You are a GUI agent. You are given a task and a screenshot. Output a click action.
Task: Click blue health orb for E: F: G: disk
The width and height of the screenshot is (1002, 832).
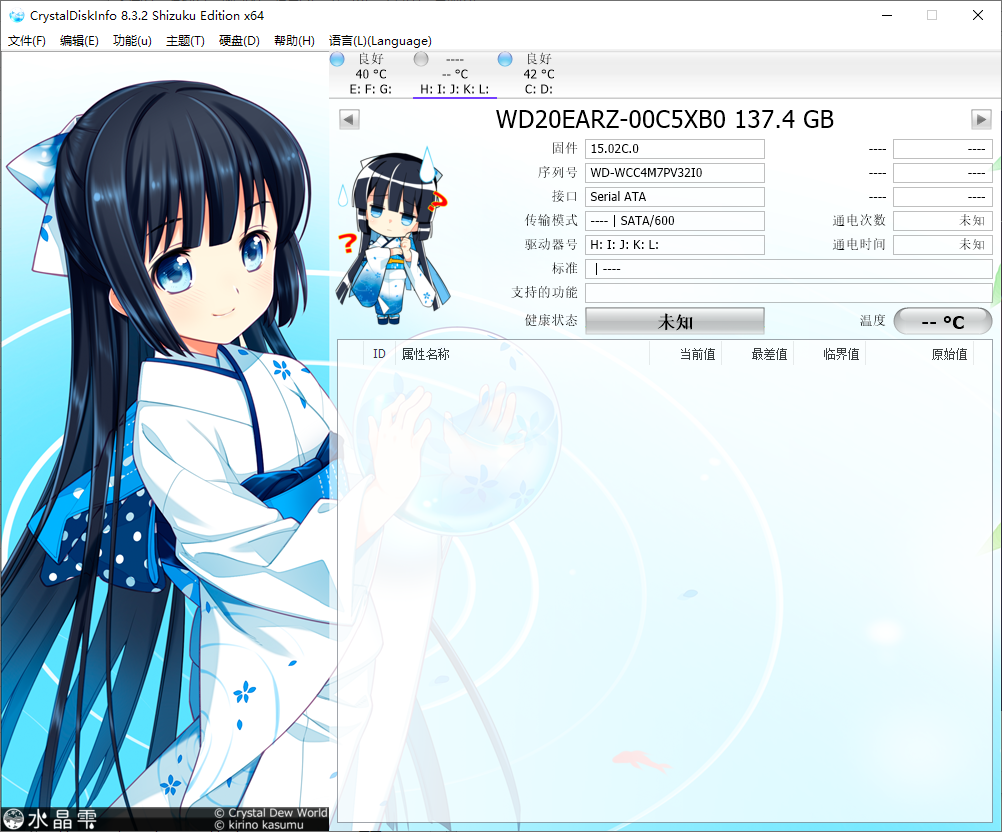point(337,59)
